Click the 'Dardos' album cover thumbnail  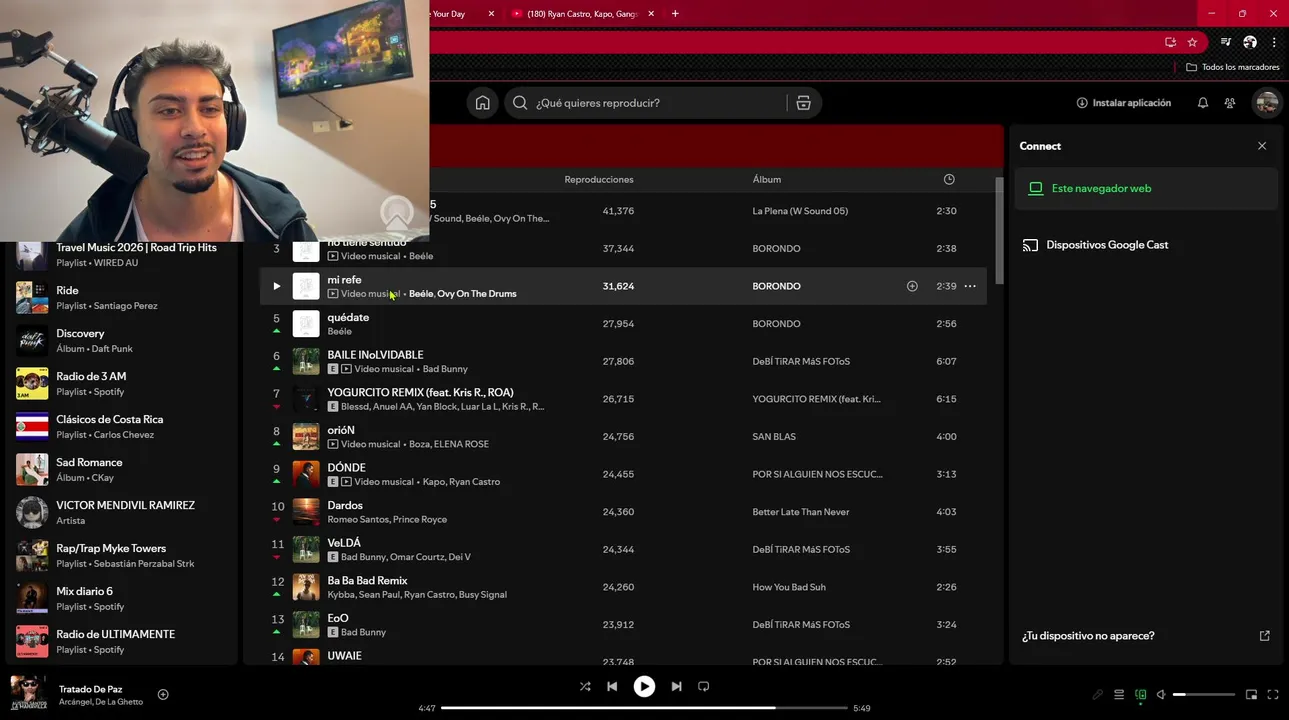[306, 512]
